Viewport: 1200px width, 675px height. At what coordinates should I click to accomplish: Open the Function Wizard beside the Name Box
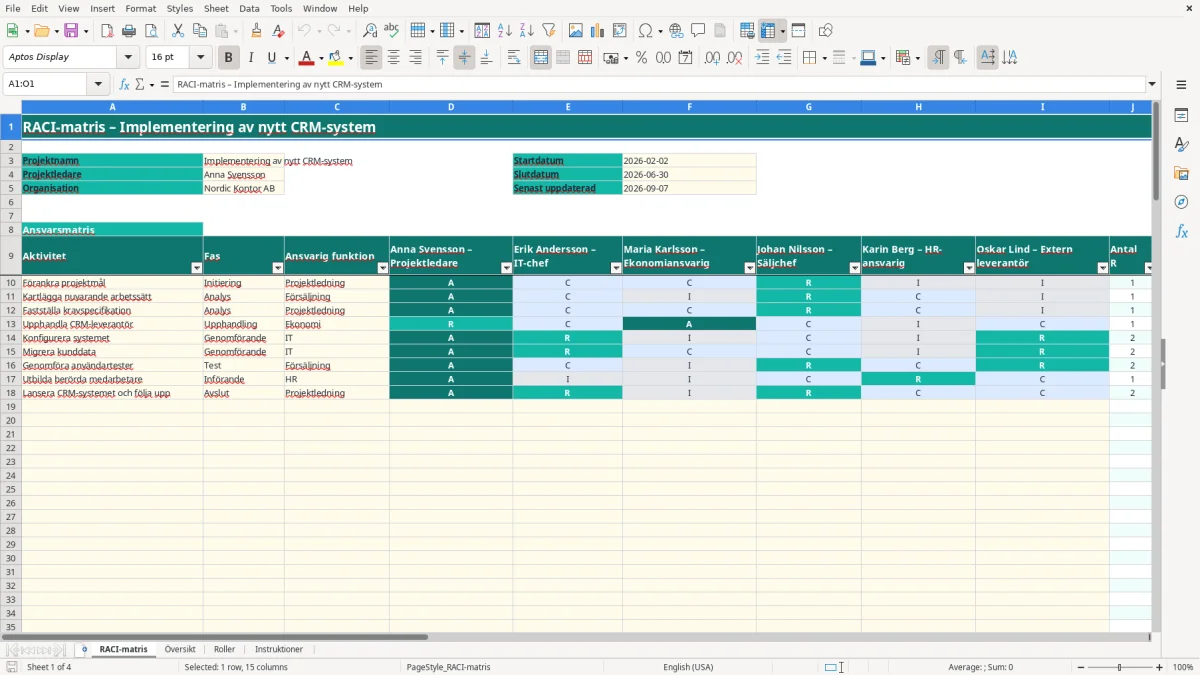click(x=125, y=84)
